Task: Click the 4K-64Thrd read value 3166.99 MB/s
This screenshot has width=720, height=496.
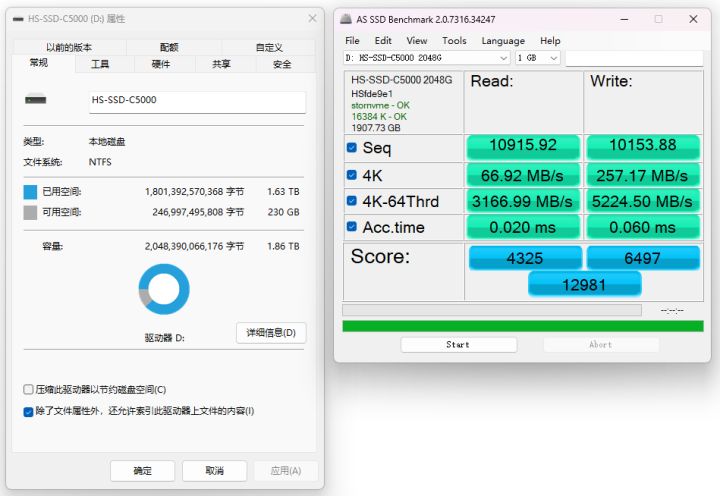Action: 523,201
